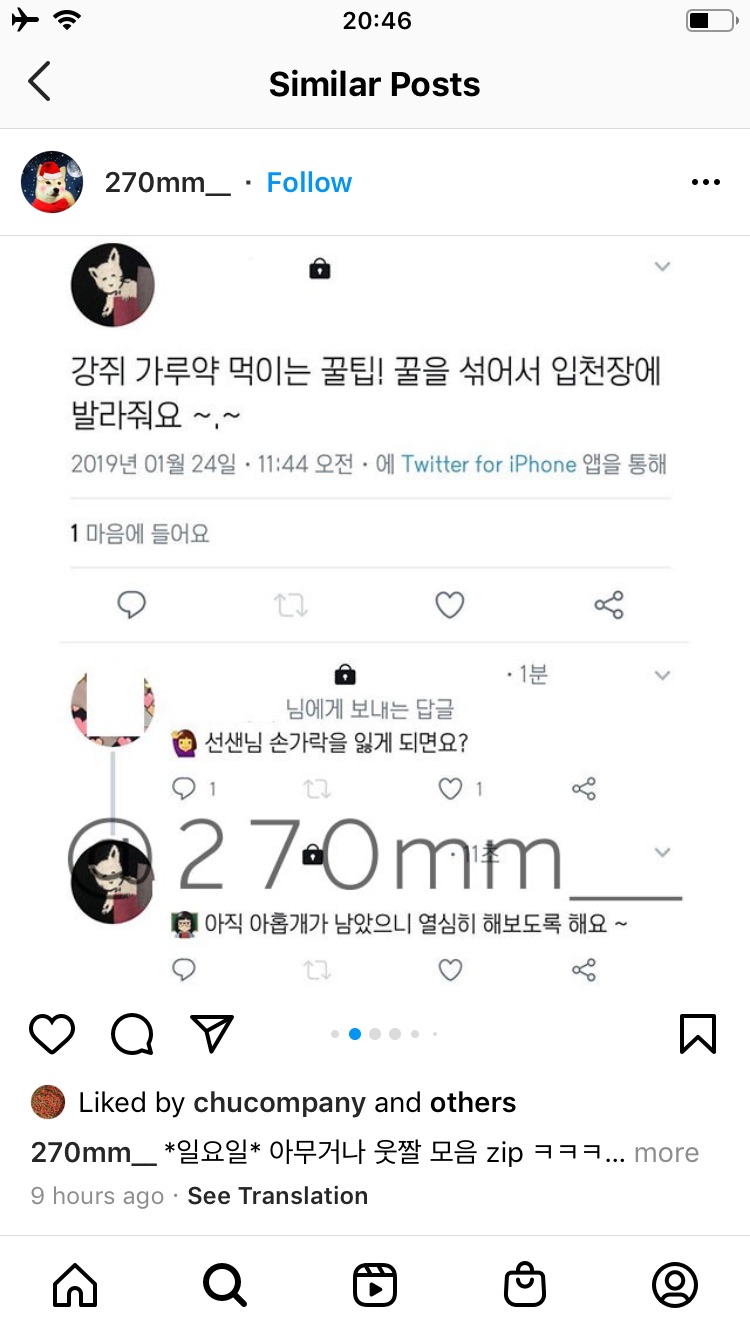Image resolution: width=750 pixels, height=1334 pixels.
Task: Follow the 270mm__ account
Action: click(x=309, y=183)
